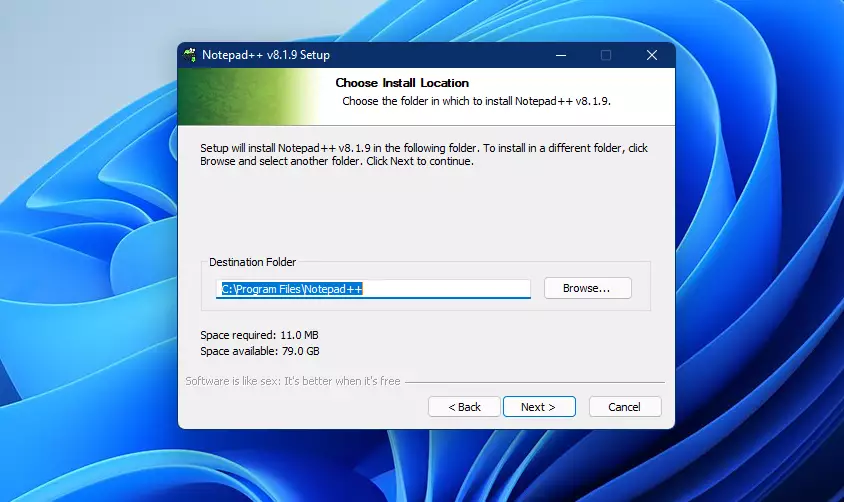The width and height of the screenshot is (844, 502).
Task: Click the disabled maximize button in title bar
Action: pos(606,55)
